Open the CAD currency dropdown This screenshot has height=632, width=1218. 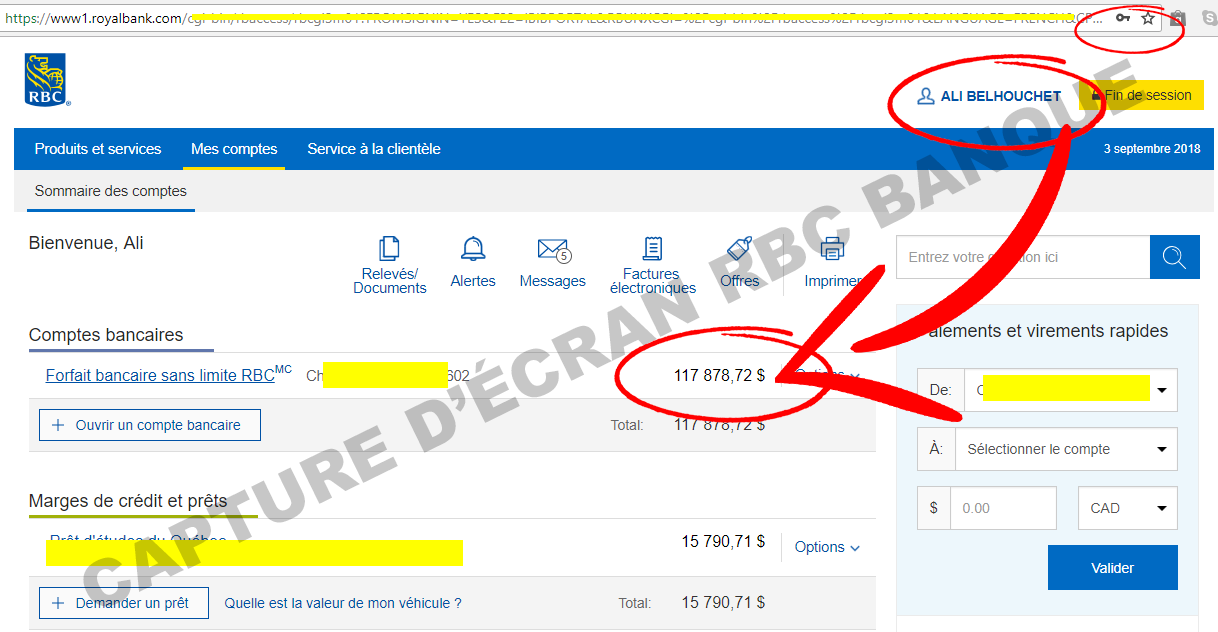1128,508
